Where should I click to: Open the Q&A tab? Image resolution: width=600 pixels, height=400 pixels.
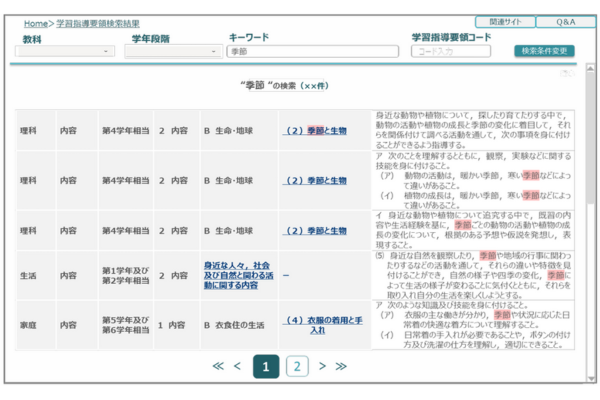coord(565,21)
